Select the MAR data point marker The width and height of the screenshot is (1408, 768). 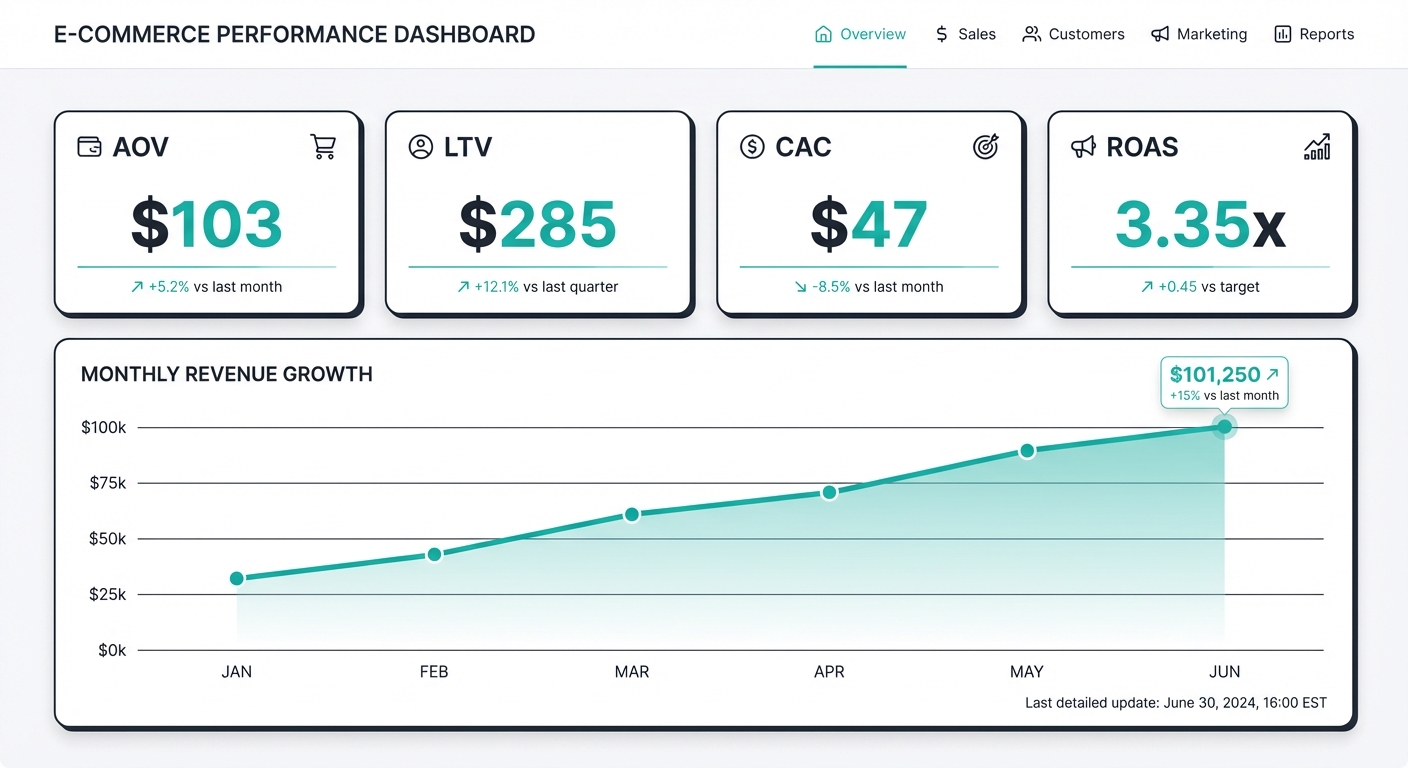pyautogui.click(x=631, y=513)
